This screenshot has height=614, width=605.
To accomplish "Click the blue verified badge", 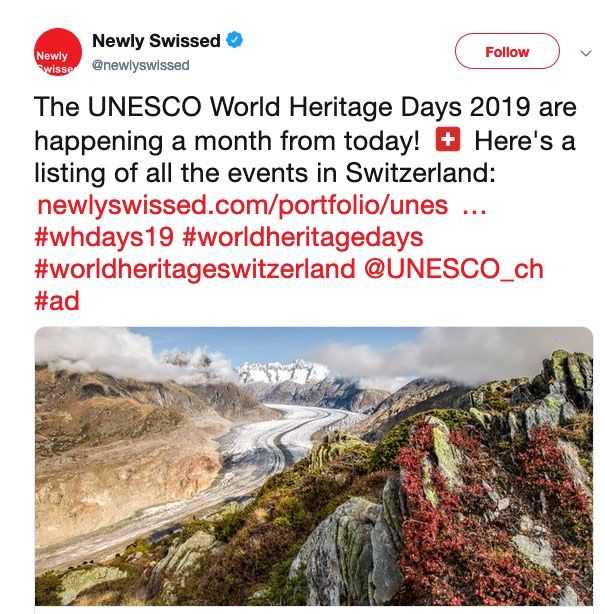I will [236, 41].
